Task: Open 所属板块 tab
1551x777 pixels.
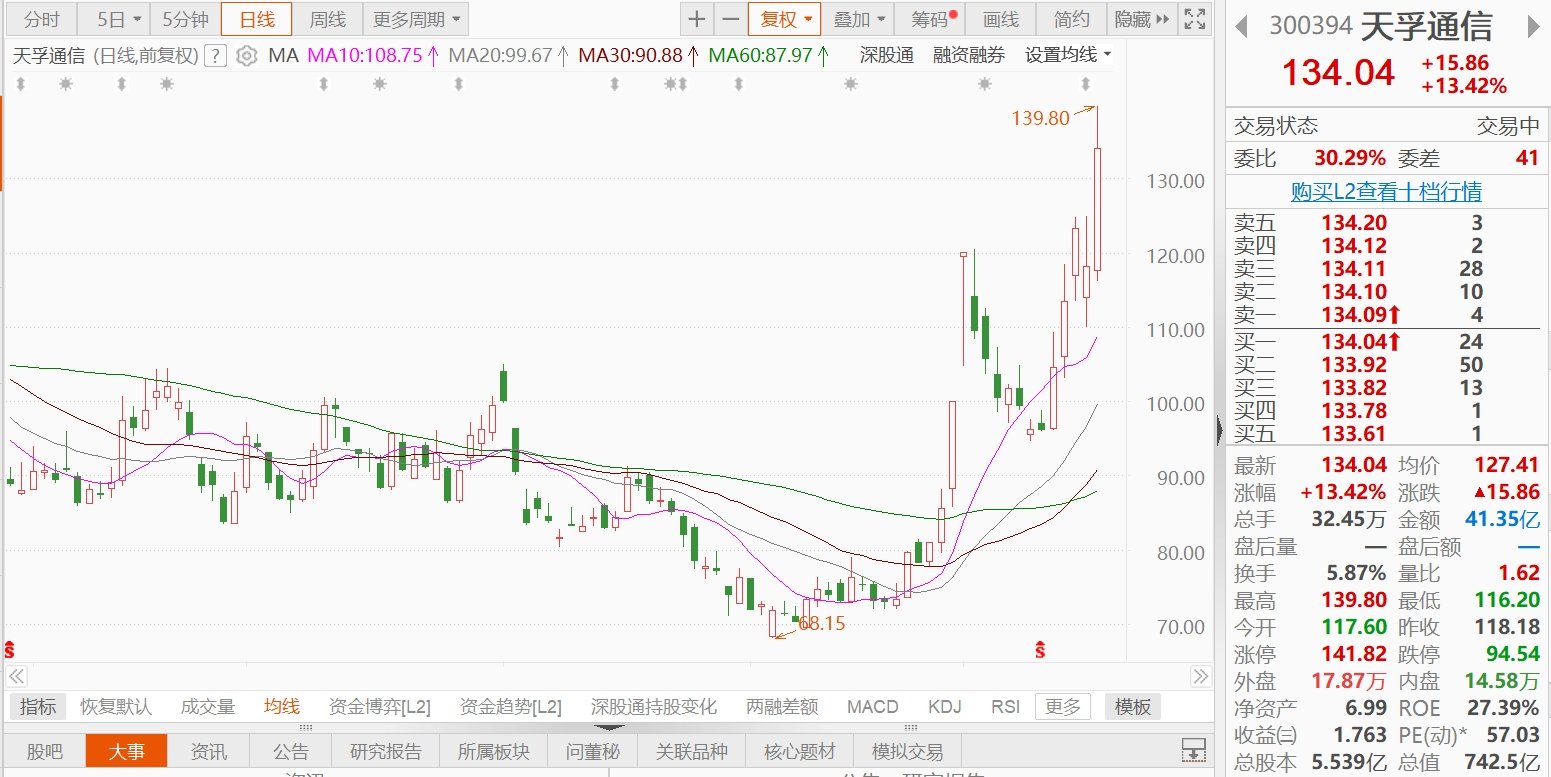Action: point(494,751)
